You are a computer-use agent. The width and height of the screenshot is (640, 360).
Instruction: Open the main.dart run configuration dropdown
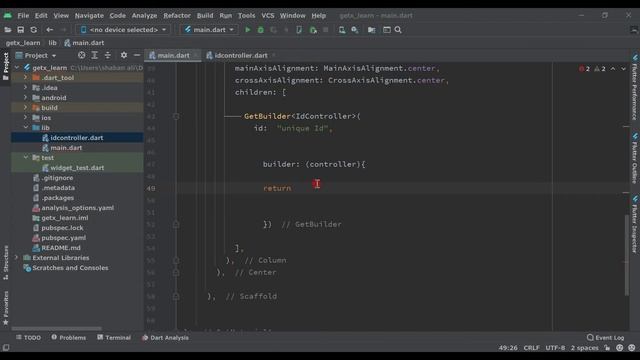pyautogui.click(x=209, y=30)
